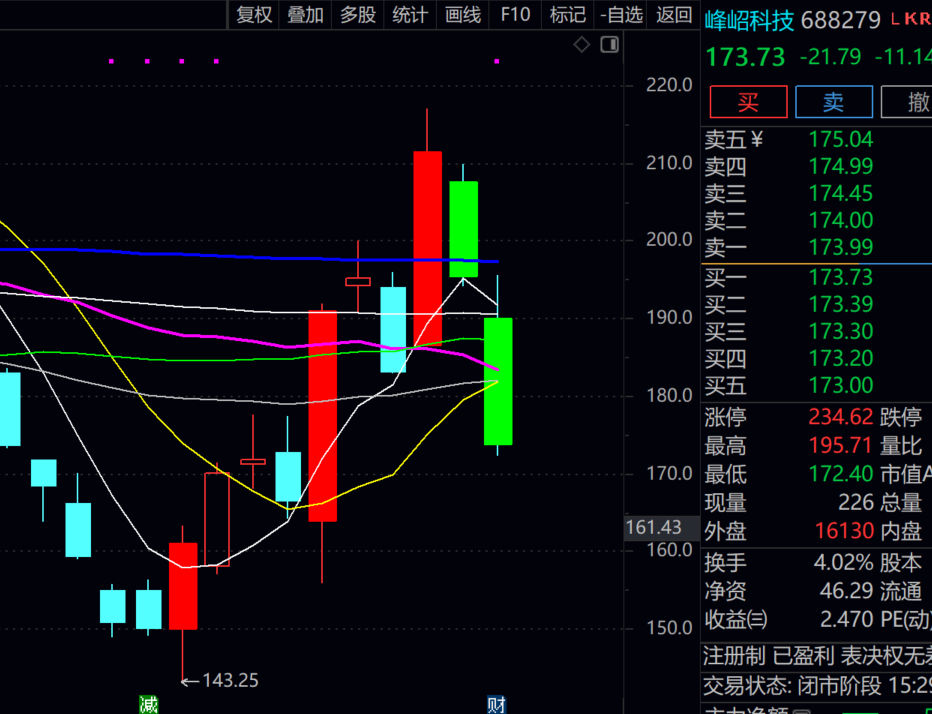
Task: Click the 最低 value 172.40
Action: pyautogui.click(x=840, y=474)
